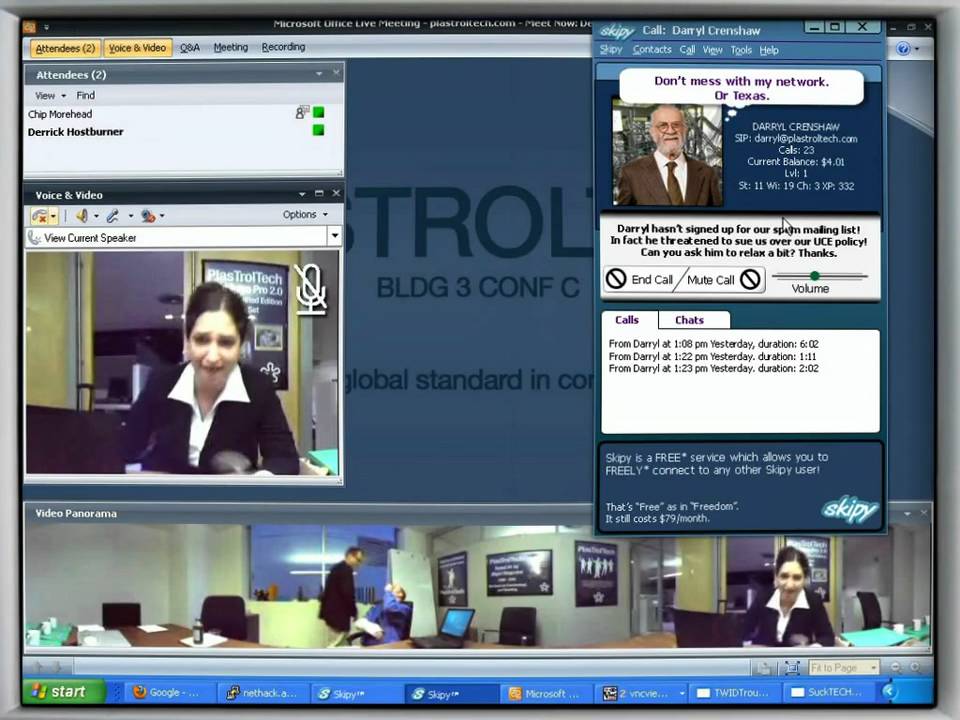
Task: Select the call from Darryl at 1:08 pm
Action: coord(713,344)
